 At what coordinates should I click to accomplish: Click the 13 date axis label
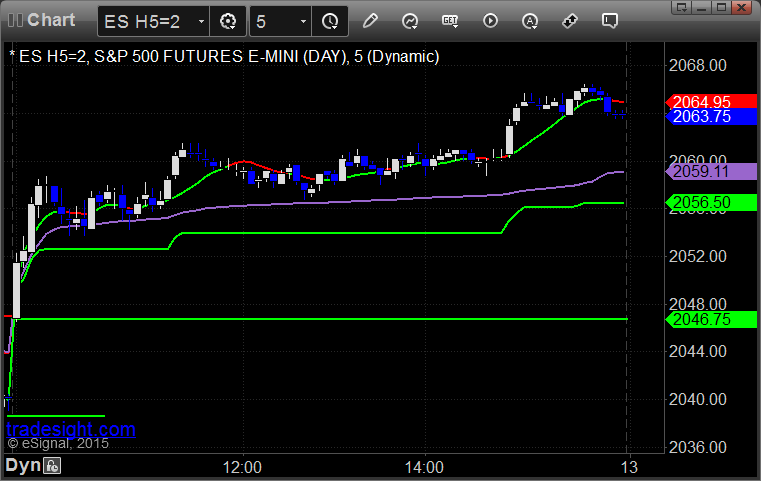(x=629, y=467)
